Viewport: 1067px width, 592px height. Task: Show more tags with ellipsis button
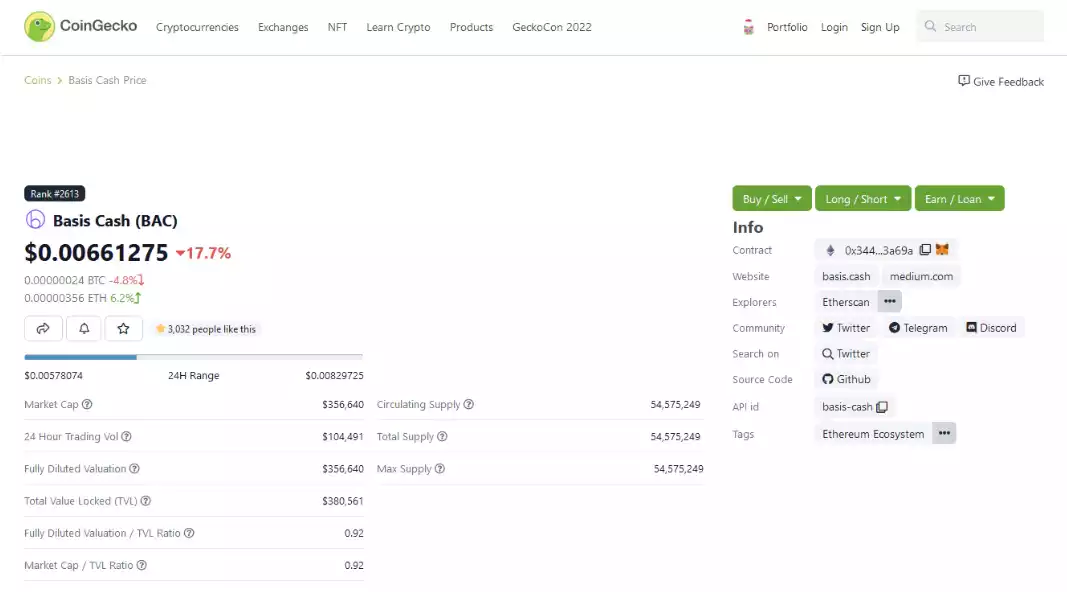coord(944,433)
